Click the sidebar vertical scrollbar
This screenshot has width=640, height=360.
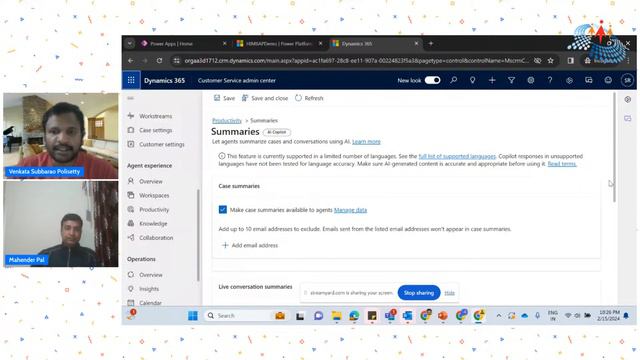[198, 236]
